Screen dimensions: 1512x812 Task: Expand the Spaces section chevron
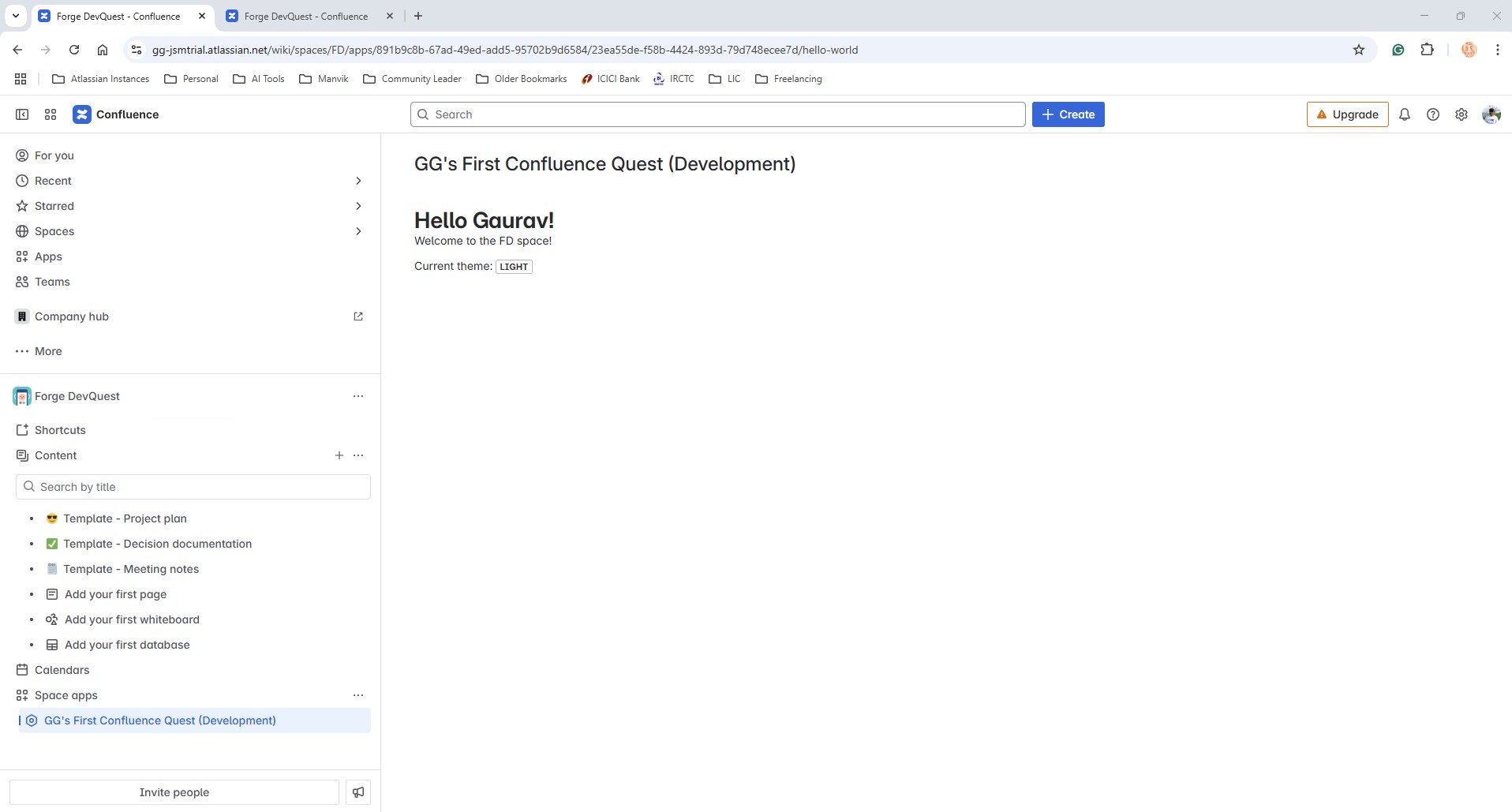(x=358, y=231)
